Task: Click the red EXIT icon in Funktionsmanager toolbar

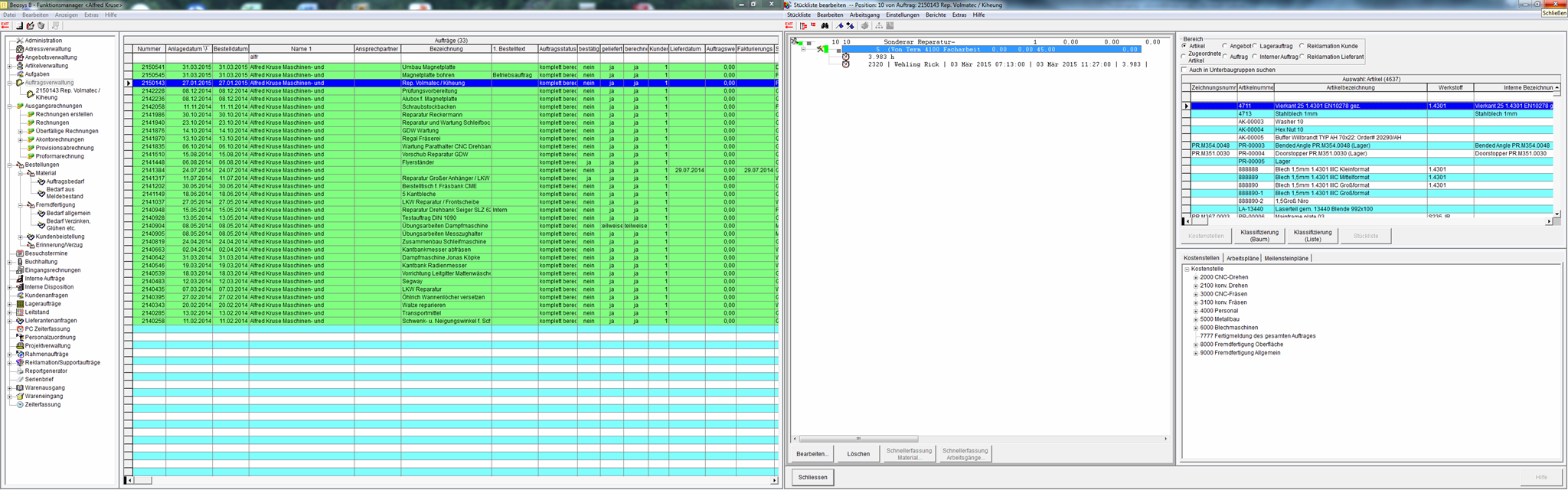Action: [5, 25]
